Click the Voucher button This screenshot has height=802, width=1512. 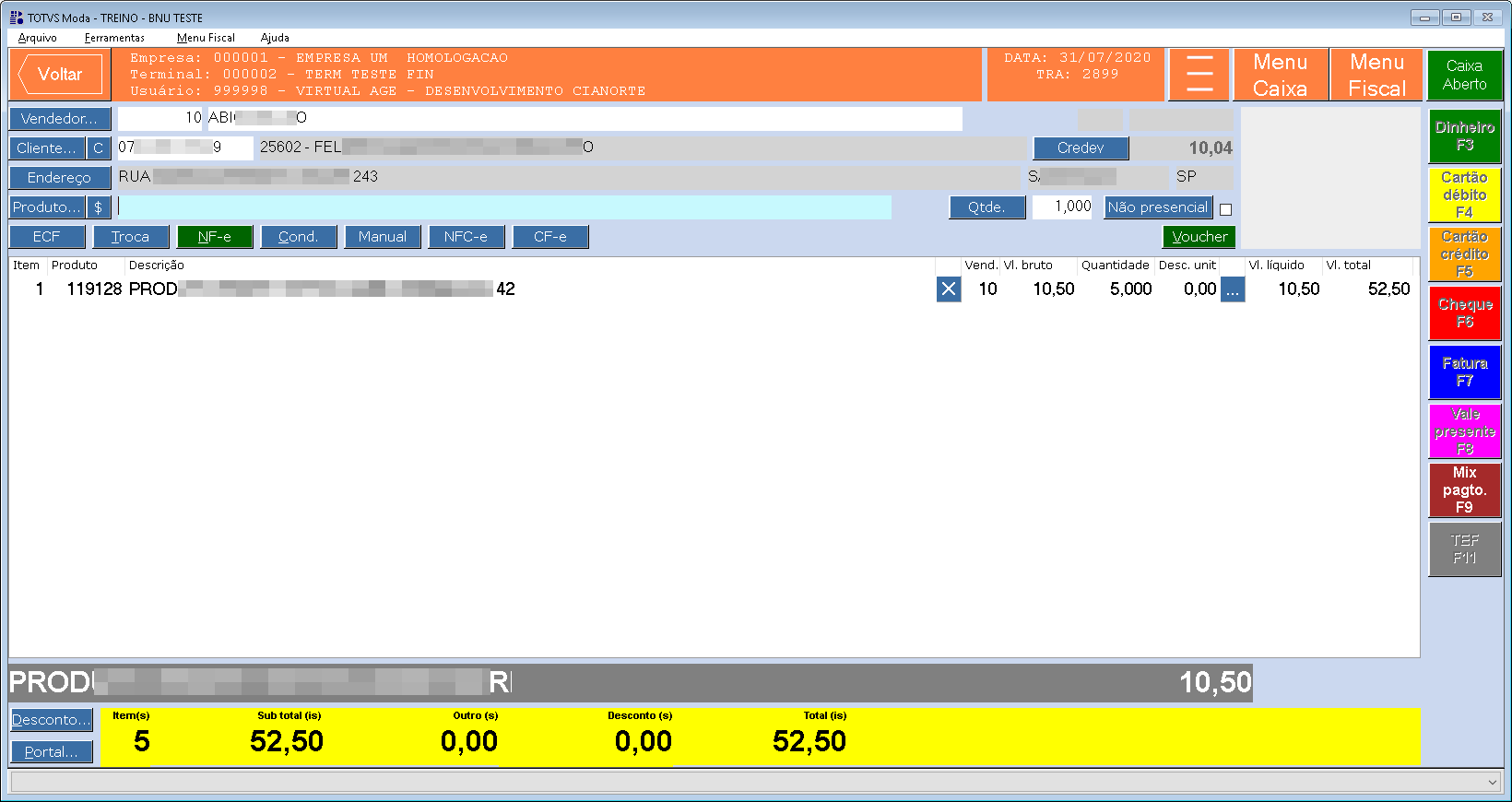tap(1199, 237)
